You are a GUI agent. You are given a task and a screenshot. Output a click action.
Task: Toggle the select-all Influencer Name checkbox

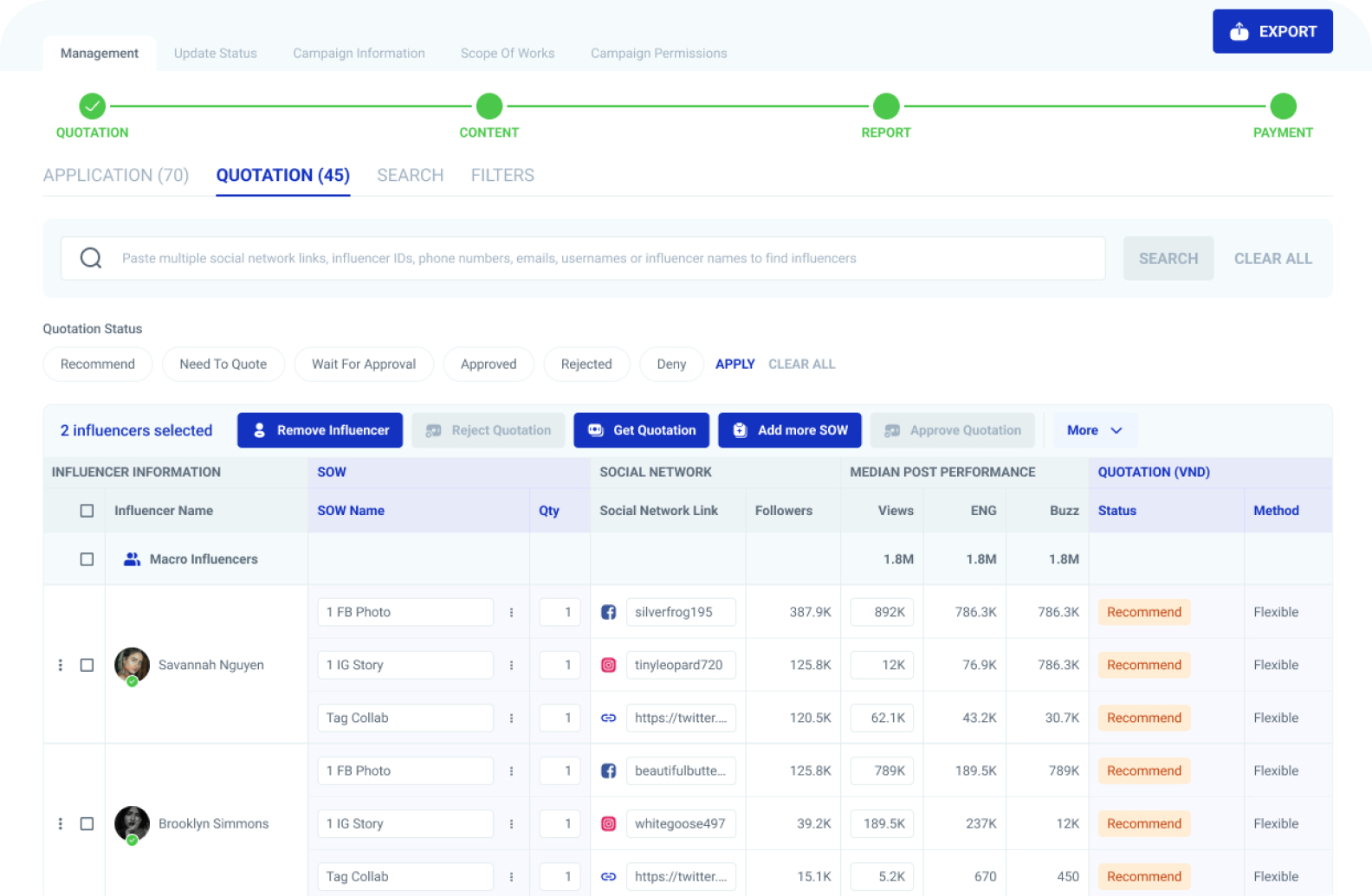point(87,511)
